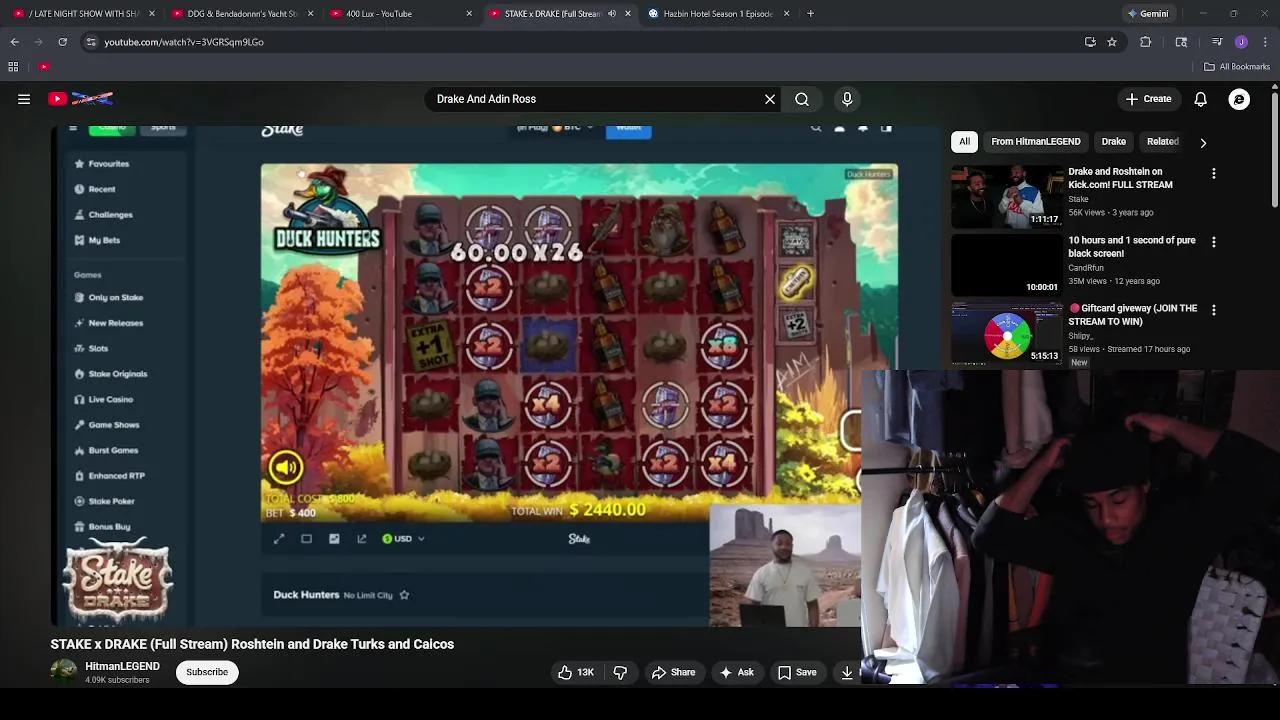Open a new browser tab
The height and width of the screenshot is (720, 1280).
[x=810, y=14]
